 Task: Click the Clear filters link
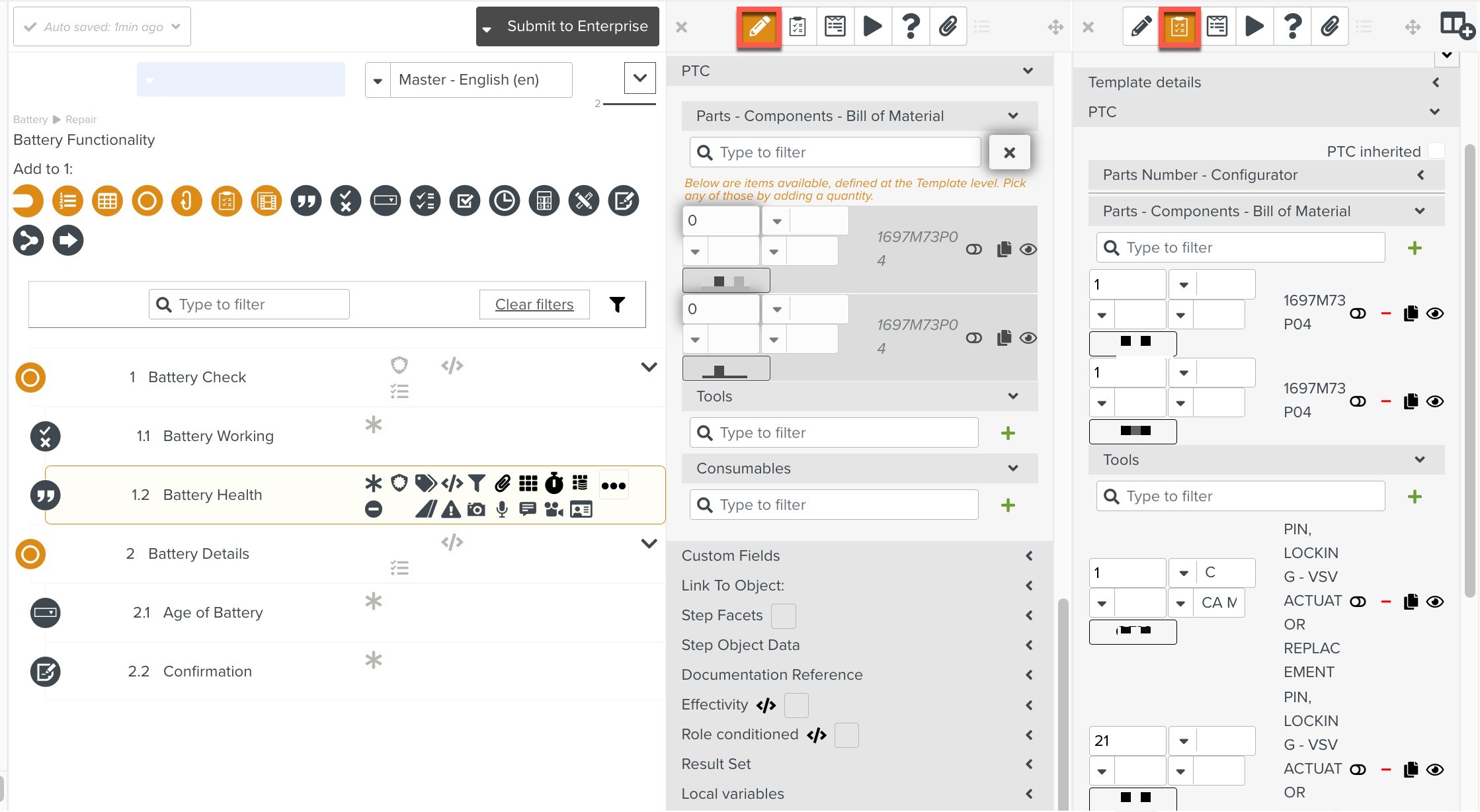[534, 304]
